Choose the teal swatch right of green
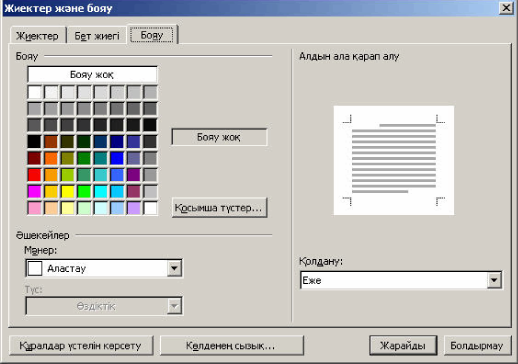 pyautogui.click(x=100, y=158)
